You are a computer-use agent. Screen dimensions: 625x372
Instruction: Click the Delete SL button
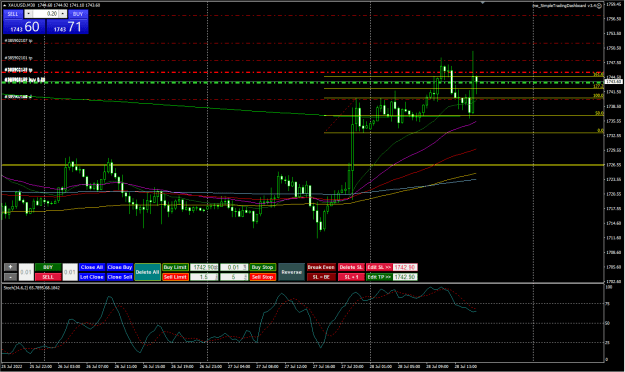[x=351, y=267]
